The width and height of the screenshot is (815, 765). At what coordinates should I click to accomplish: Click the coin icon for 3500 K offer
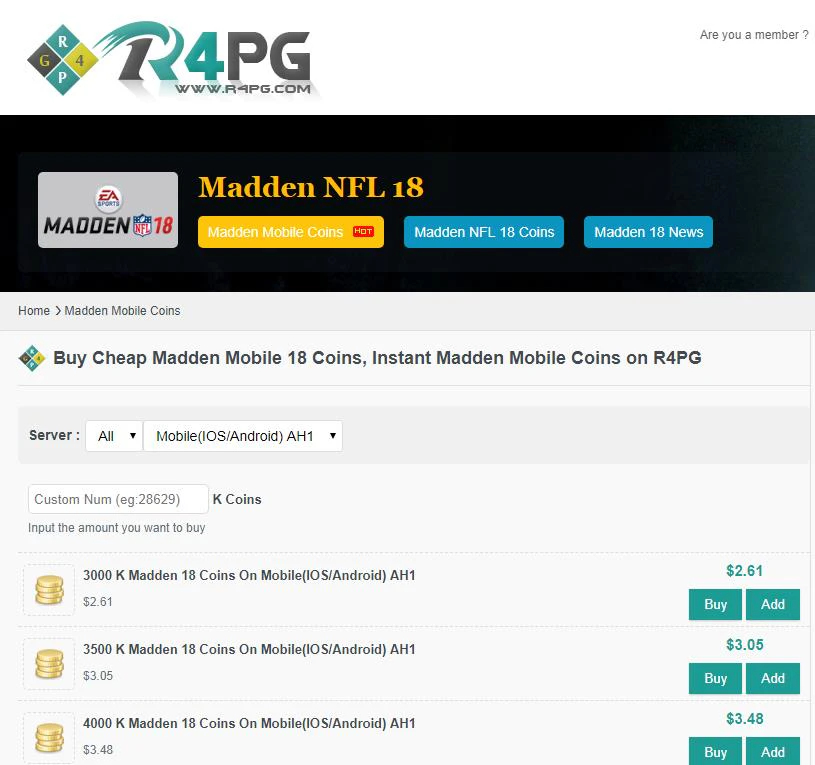[49, 664]
